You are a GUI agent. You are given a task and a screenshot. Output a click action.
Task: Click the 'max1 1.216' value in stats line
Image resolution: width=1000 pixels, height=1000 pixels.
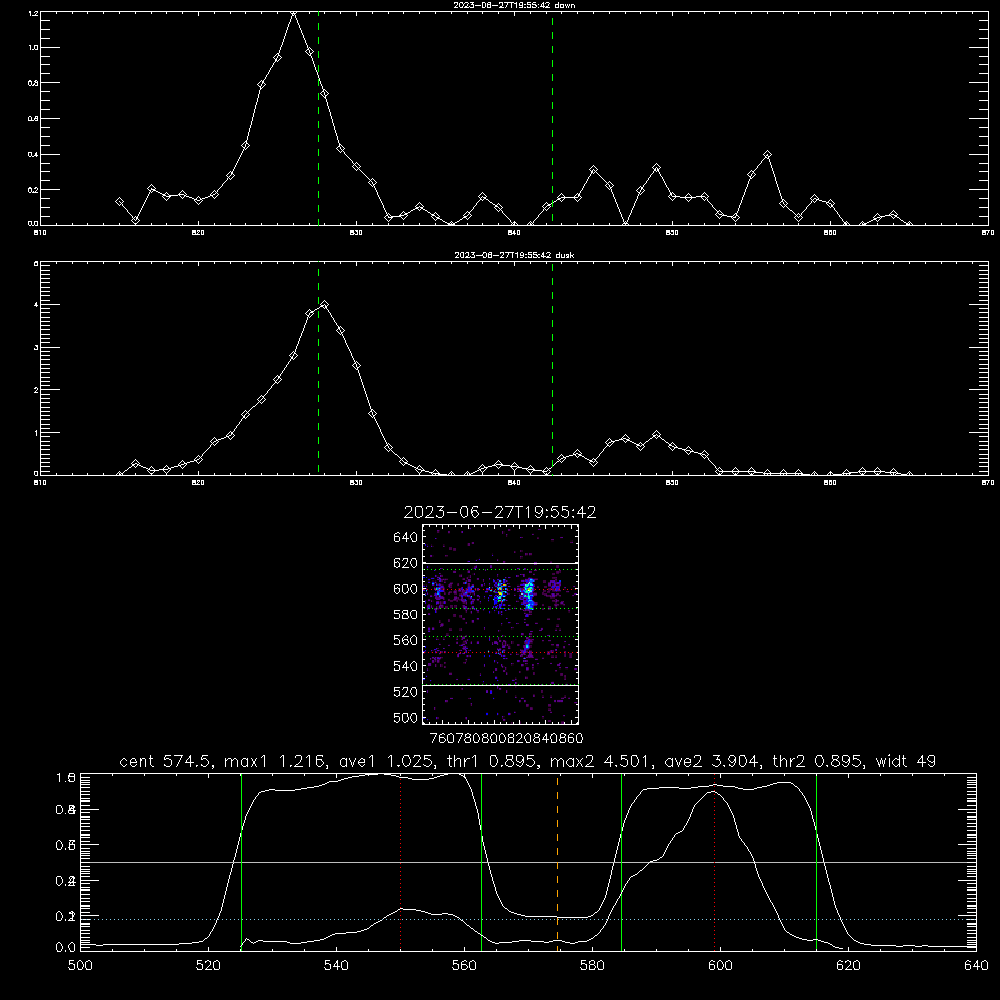coord(274,761)
